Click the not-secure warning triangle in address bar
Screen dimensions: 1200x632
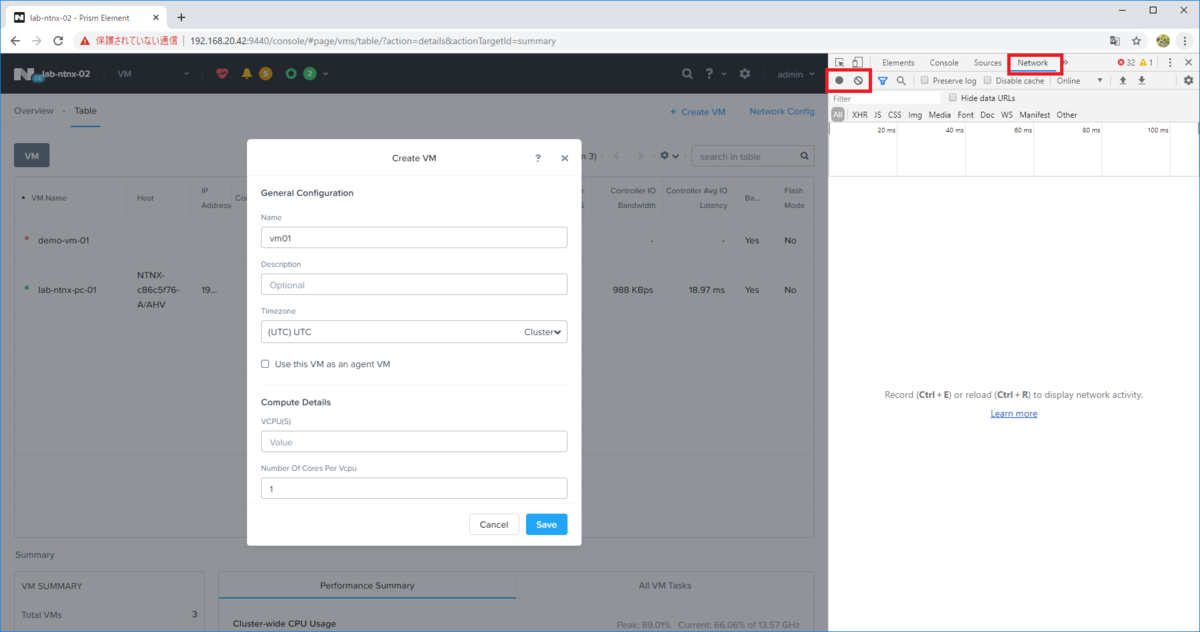point(86,41)
